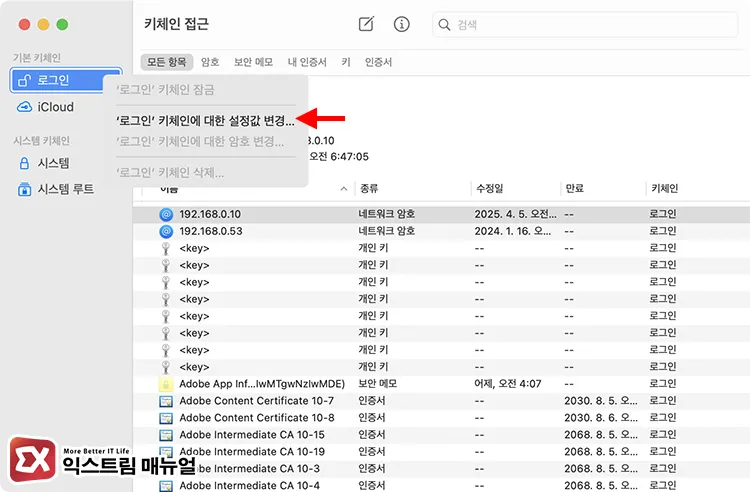Screen dimensions: 750x492
Task: Select Adobe Content Certificate 10-7 entry
Action: tap(256, 401)
